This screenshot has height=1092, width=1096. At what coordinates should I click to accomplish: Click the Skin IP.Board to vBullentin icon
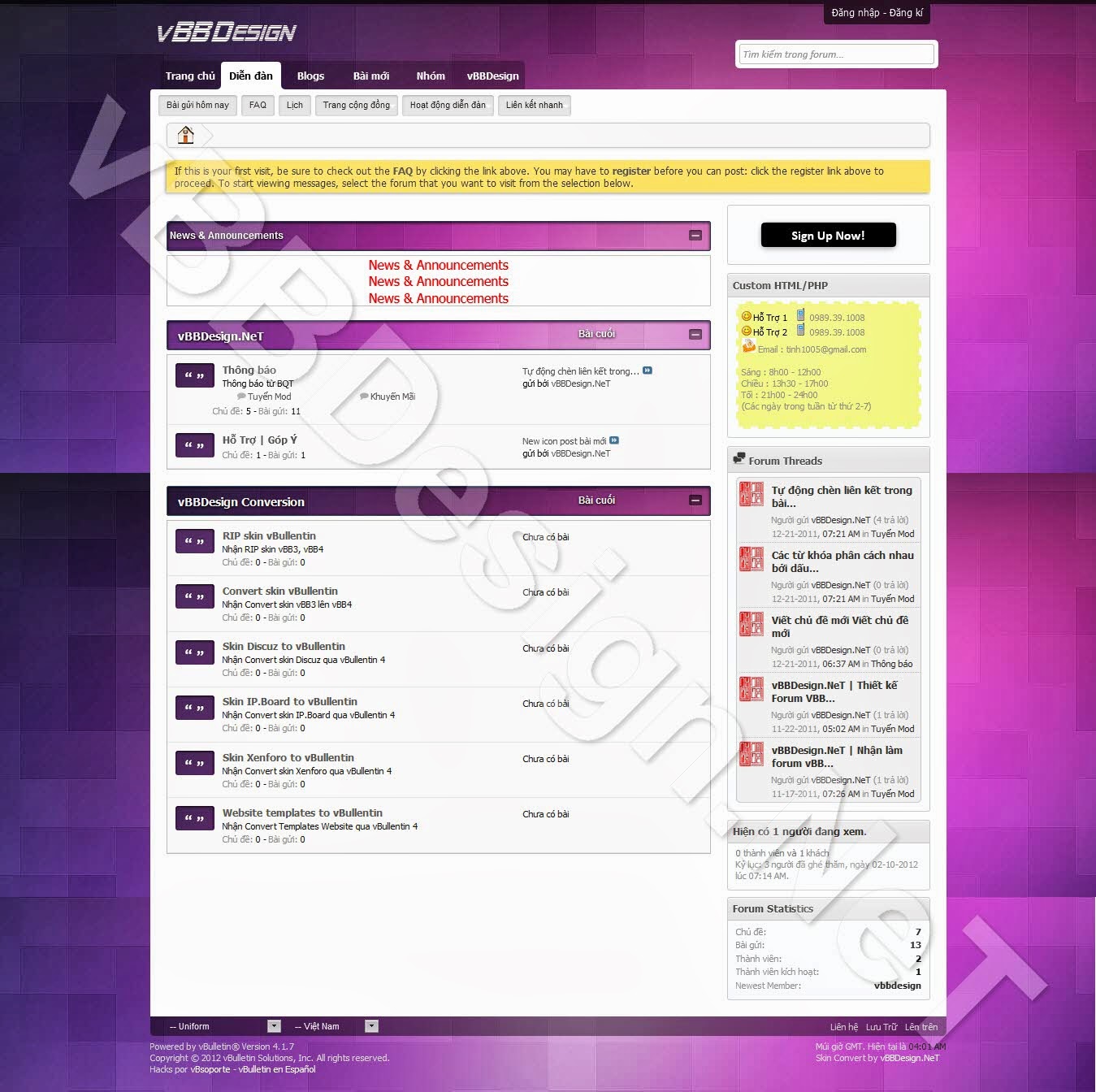(x=195, y=708)
